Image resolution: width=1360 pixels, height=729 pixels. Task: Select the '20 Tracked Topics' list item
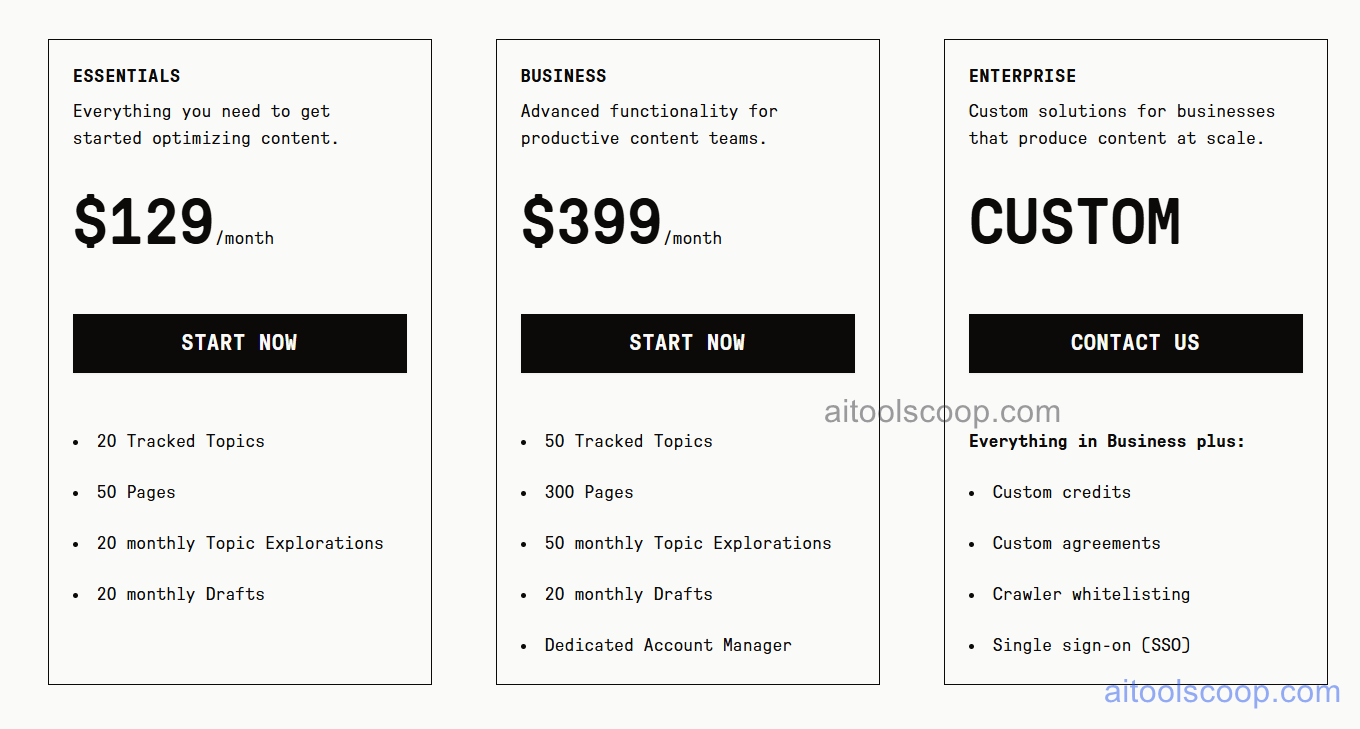180,441
